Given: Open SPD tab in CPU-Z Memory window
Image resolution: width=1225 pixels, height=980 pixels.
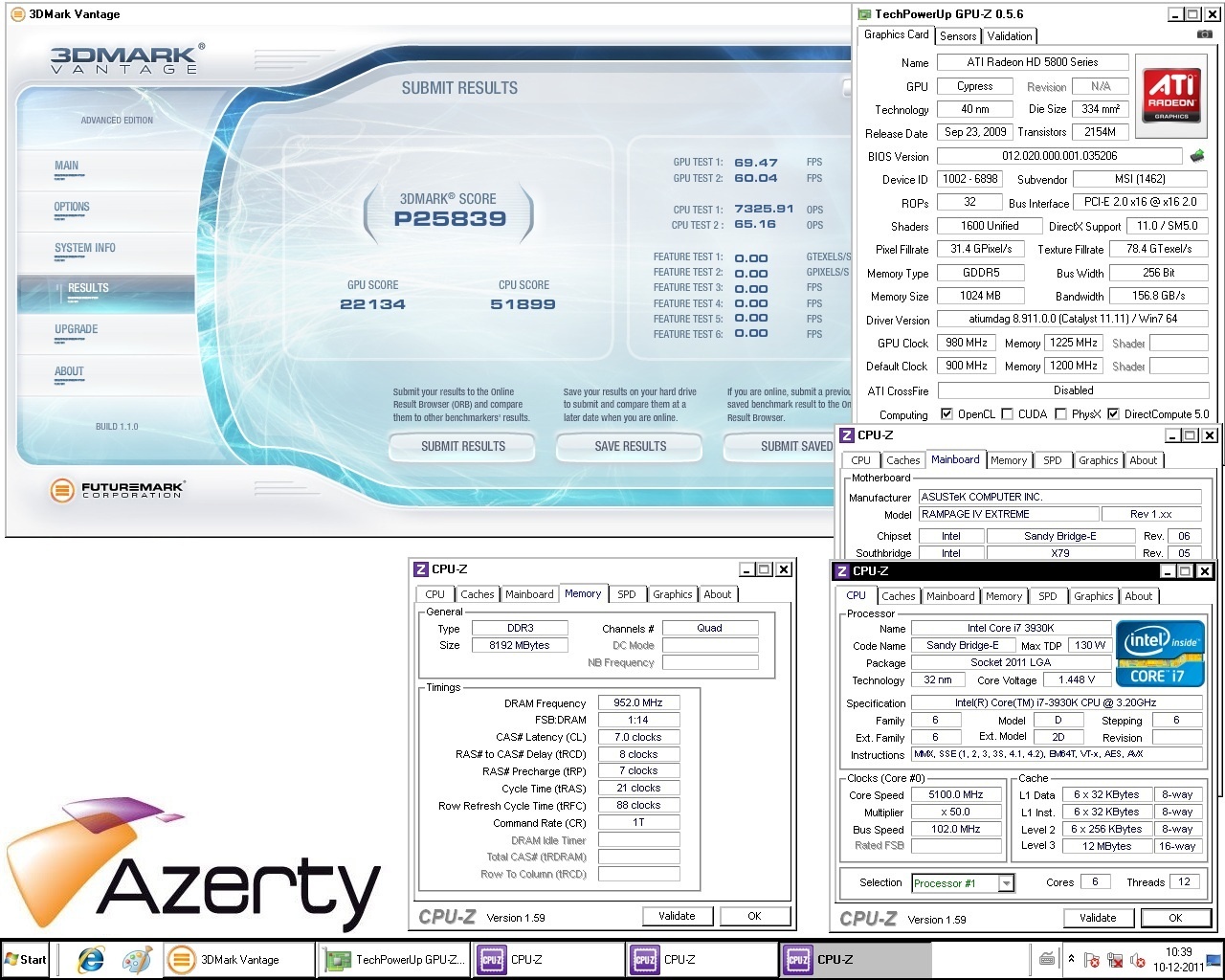Looking at the screenshot, I should (x=627, y=594).
